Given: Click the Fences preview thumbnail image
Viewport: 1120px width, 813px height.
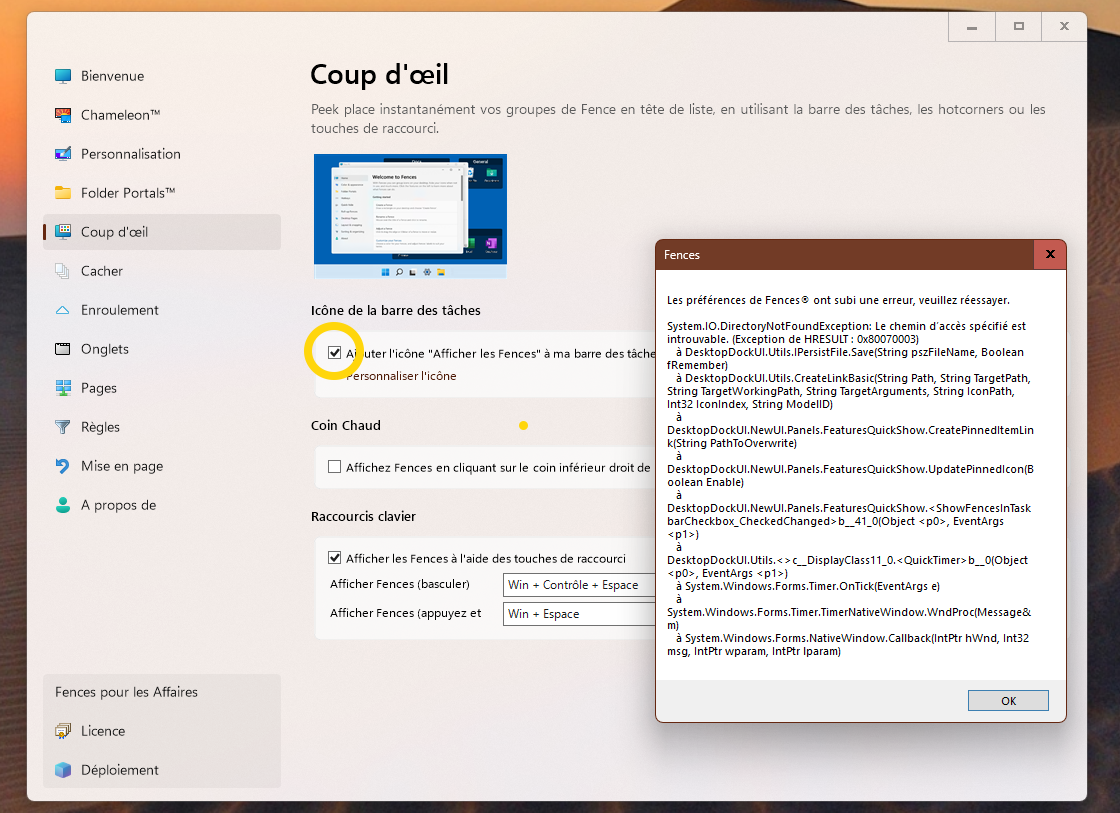Looking at the screenshot, I should coord(410,216).
